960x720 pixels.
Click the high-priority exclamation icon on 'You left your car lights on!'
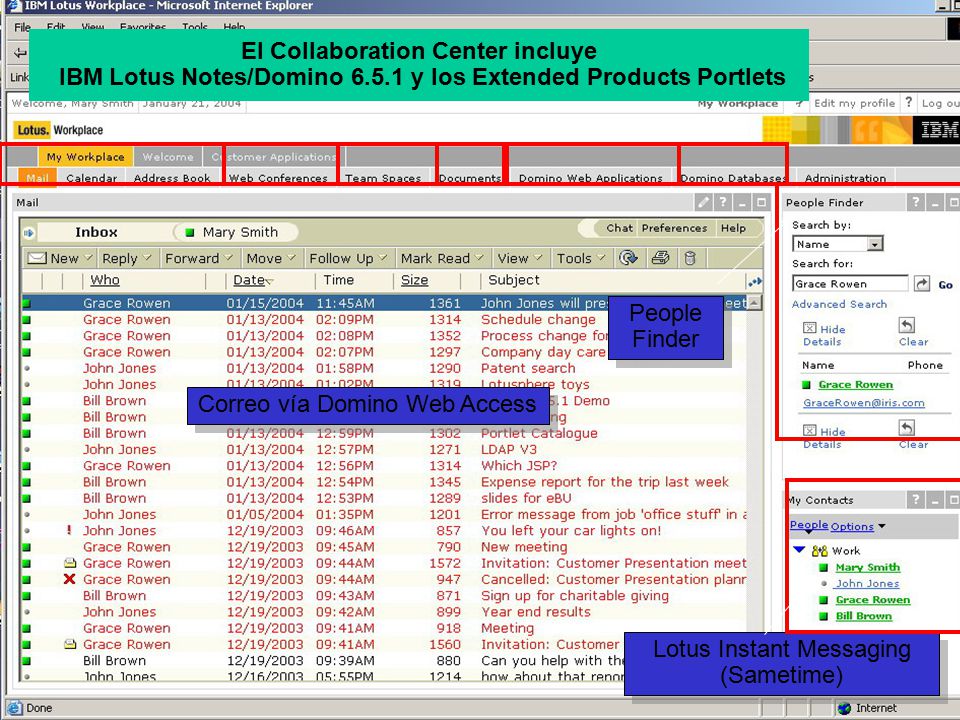(x=69, y=530)
